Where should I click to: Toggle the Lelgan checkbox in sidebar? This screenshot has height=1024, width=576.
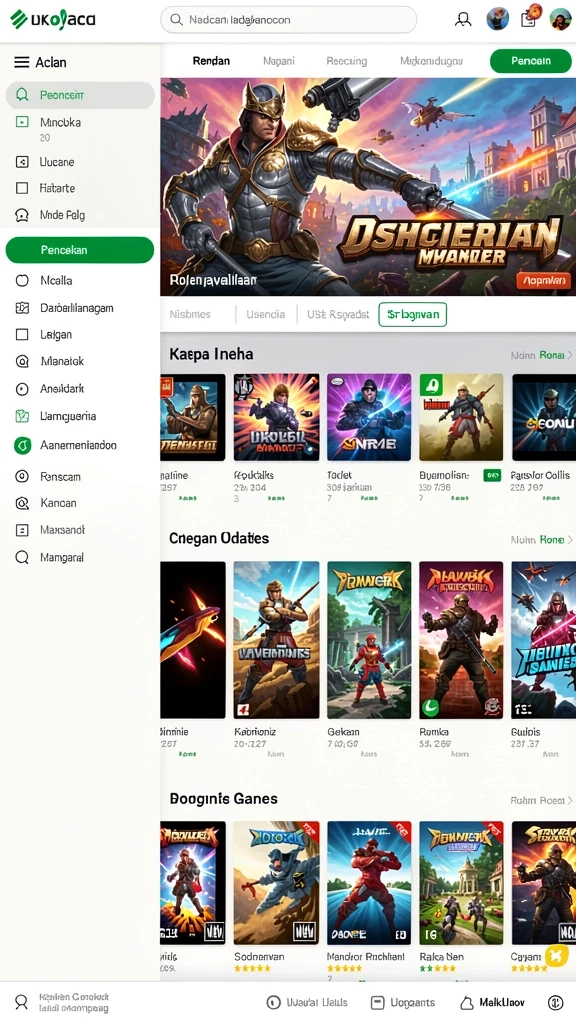pos(22,334)
